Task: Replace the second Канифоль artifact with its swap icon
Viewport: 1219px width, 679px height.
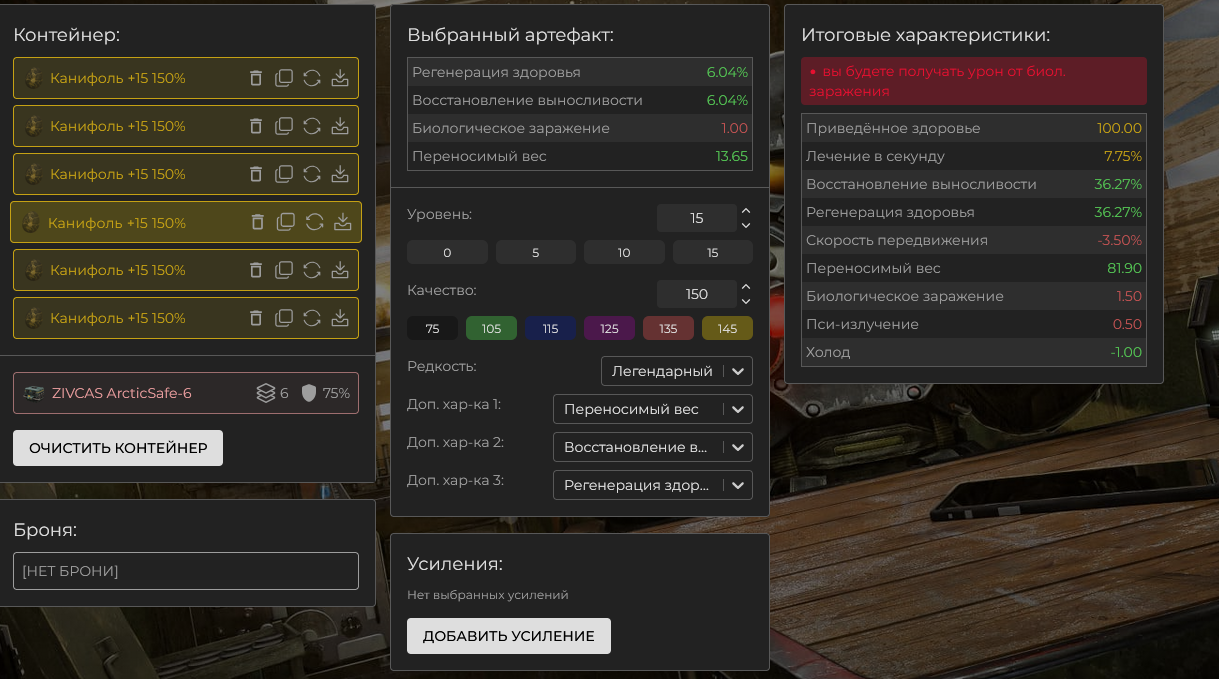Action: pos(312,126)
